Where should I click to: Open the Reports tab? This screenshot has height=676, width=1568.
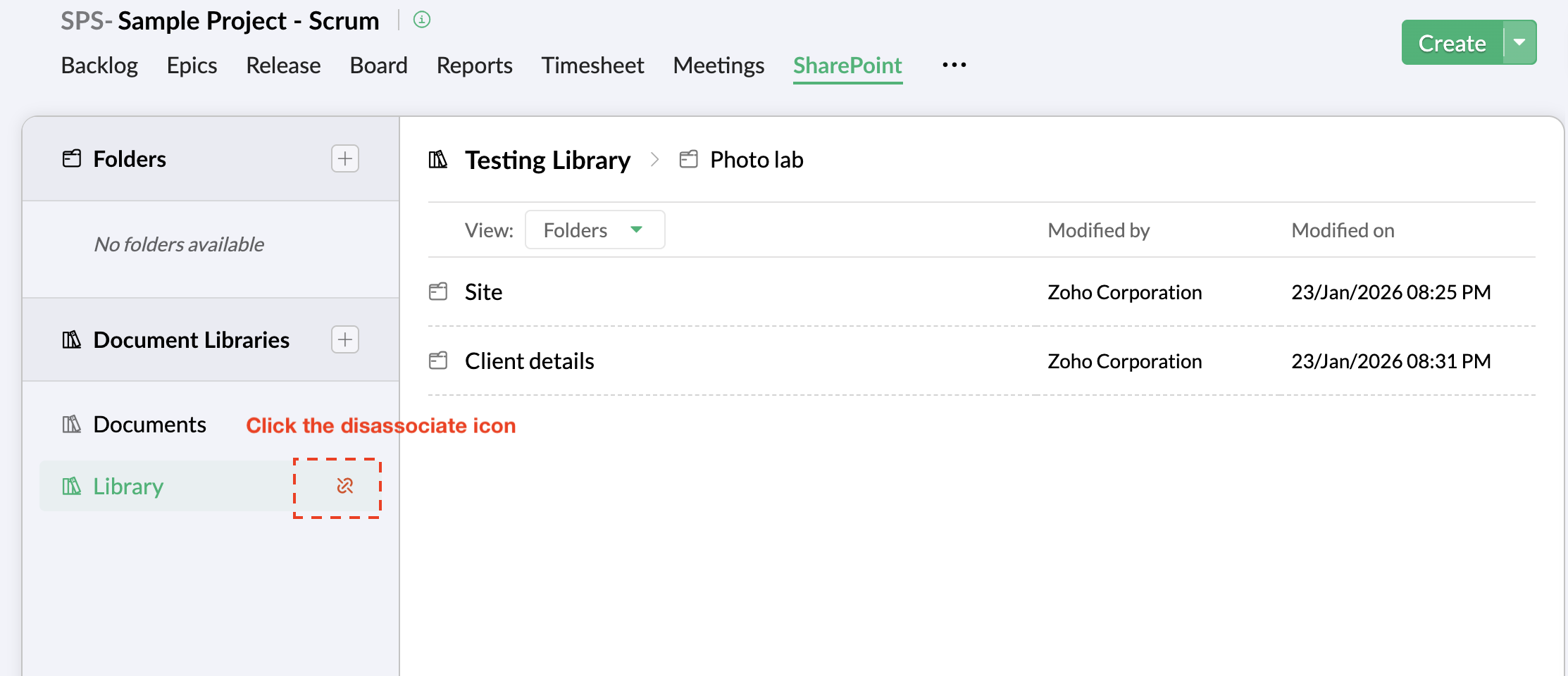click(474, 65)
